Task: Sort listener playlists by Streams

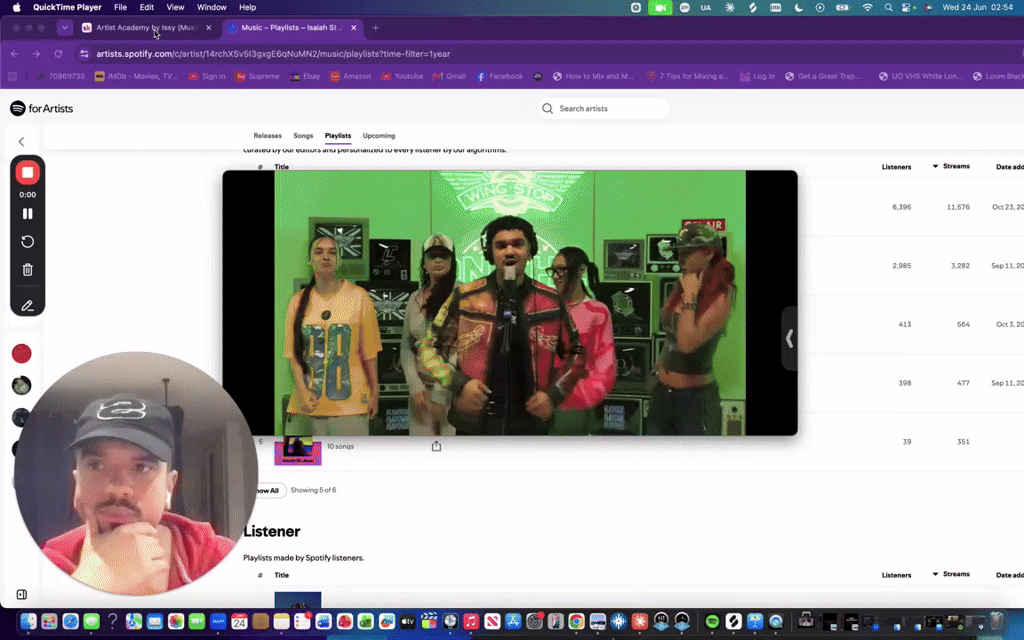Action: pos(951,574)
